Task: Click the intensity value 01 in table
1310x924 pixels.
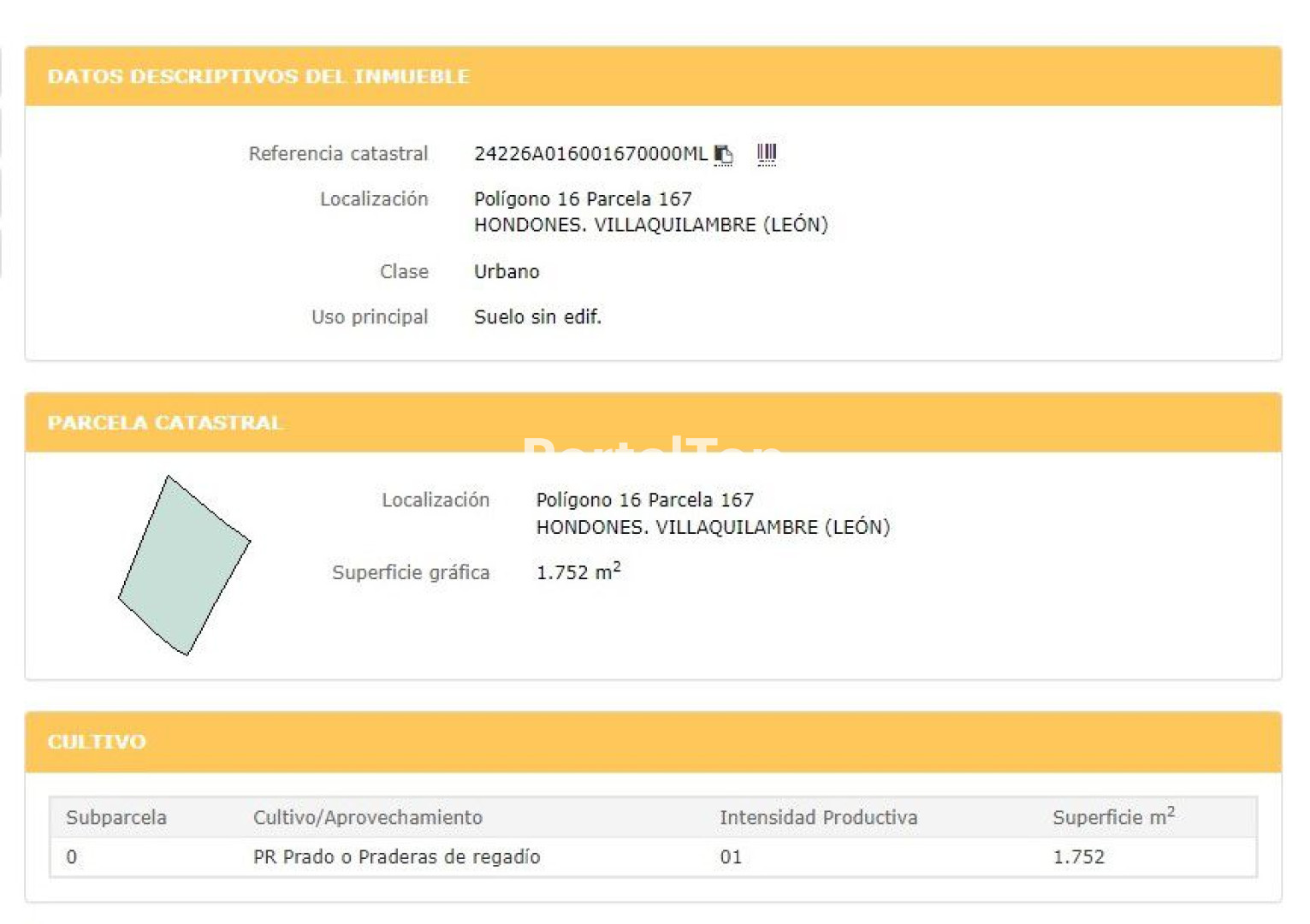Action: [x=731, y=857]
